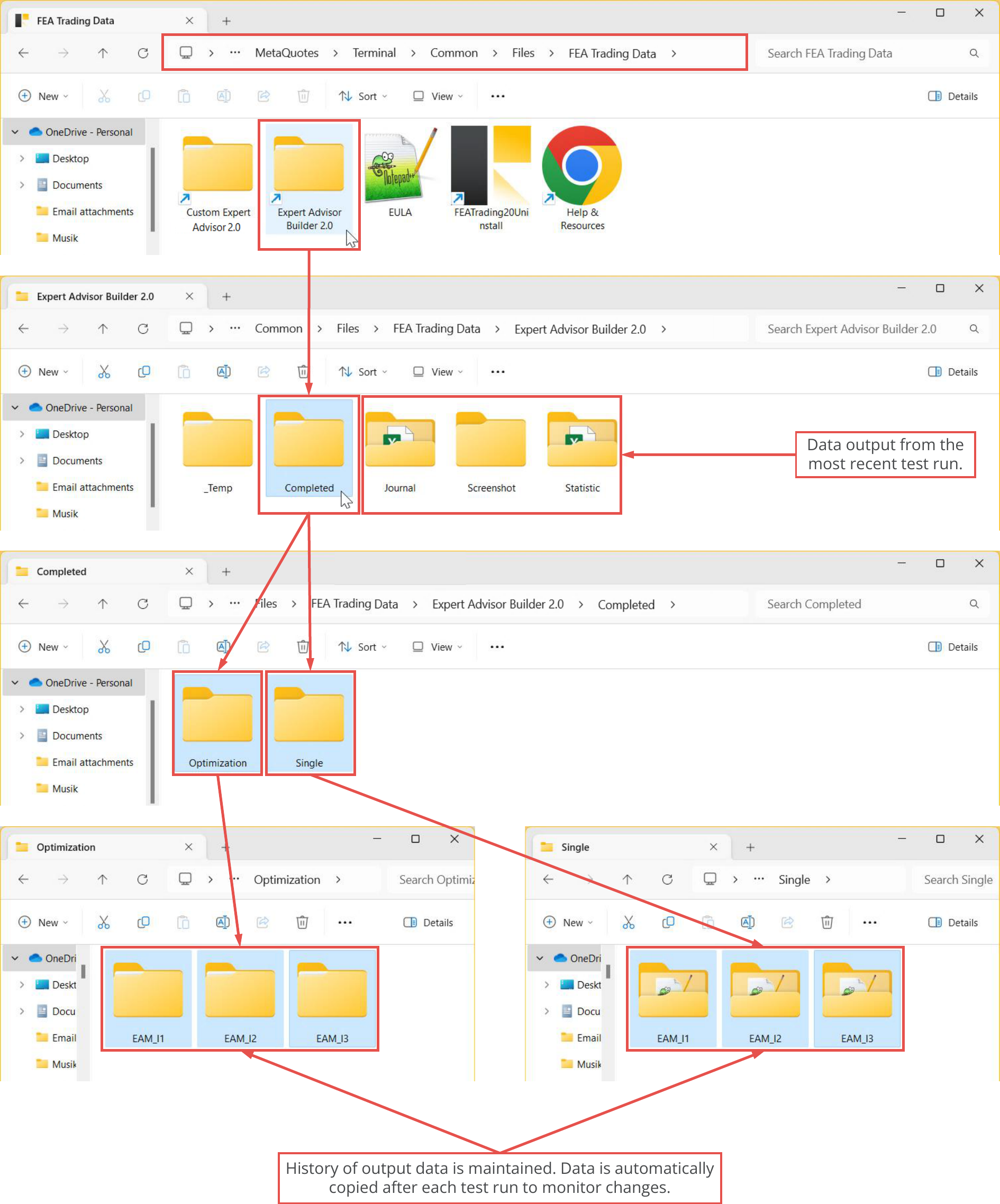This screenshot has height=1204, width=1000.
Task: Collapse OneDrive - Personal in Completed window
Action: [x=15, y=682]
